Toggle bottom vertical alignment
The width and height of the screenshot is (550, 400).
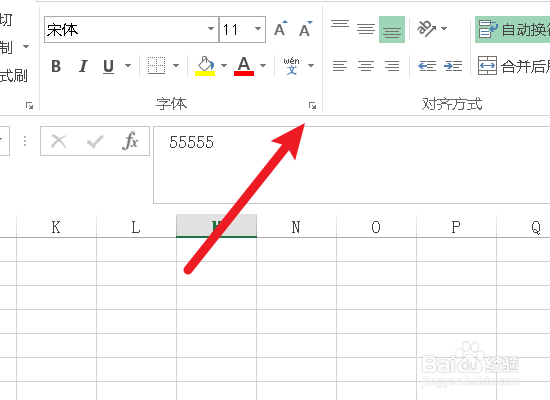[392, 29]
